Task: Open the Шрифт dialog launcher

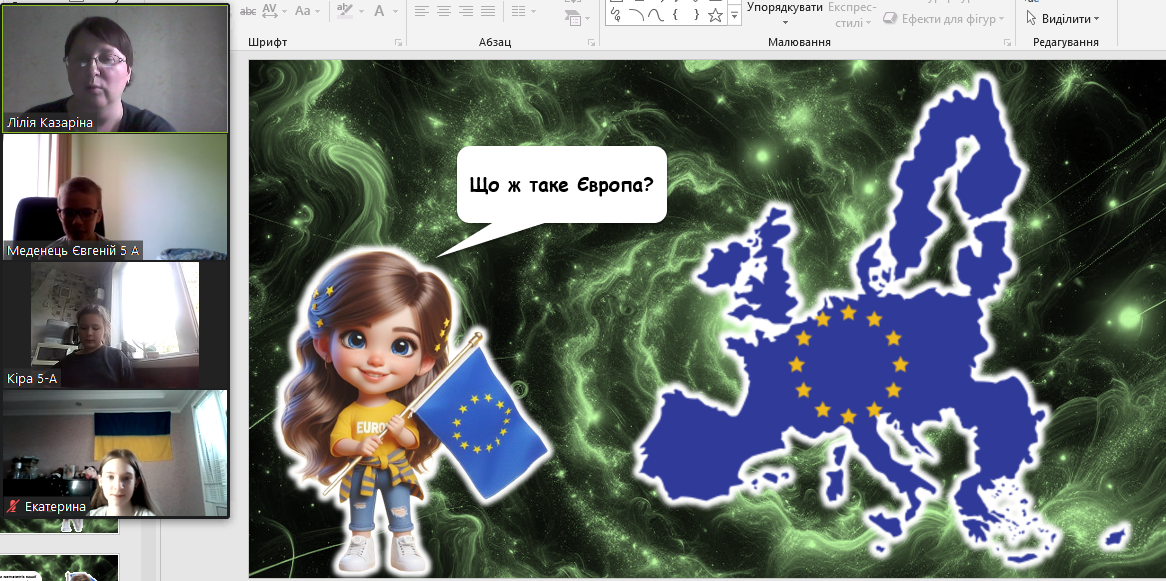Action: tap(399, 42)
